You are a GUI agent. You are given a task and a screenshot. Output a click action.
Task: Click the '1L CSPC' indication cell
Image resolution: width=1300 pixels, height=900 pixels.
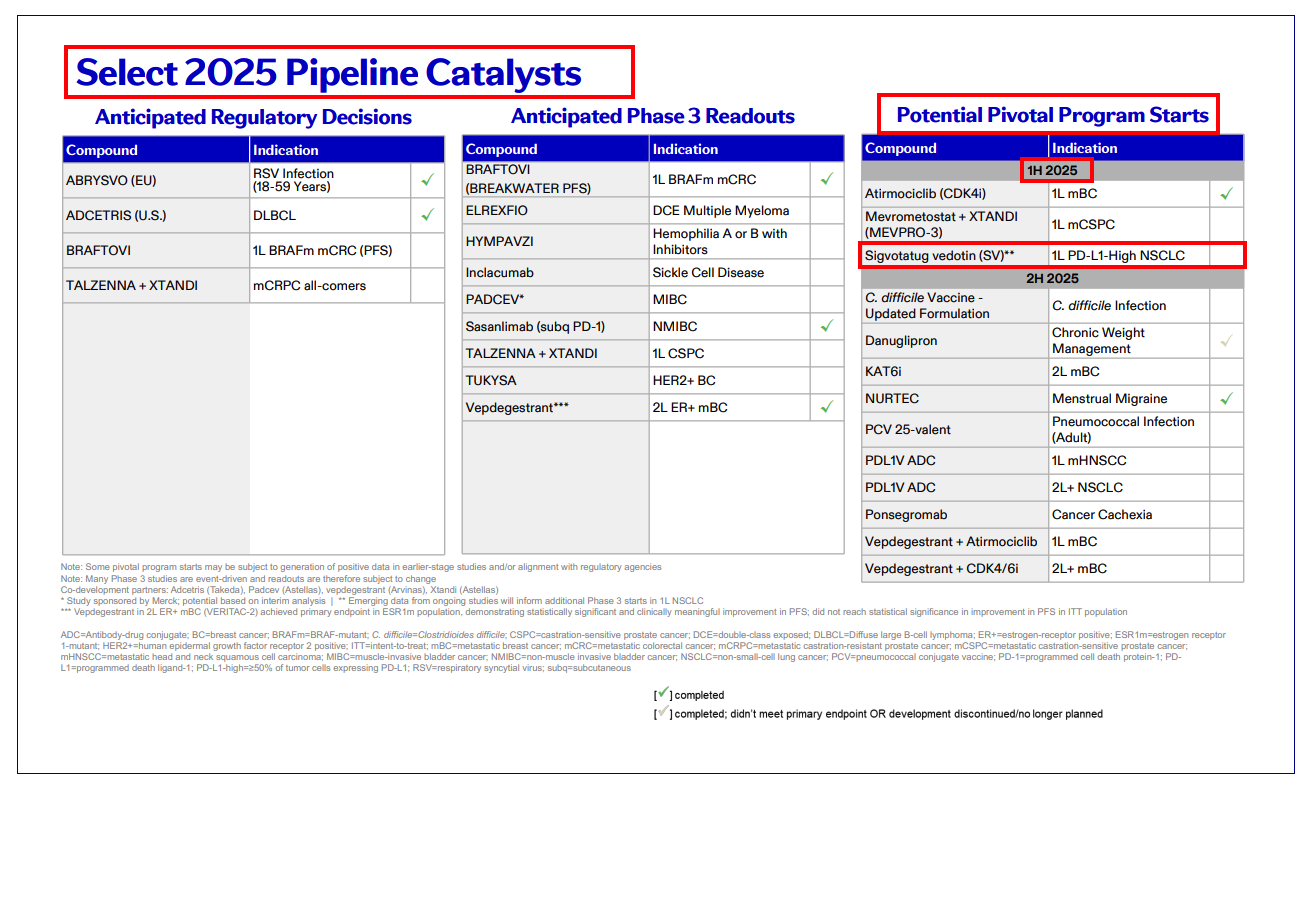tap(730, 353)
